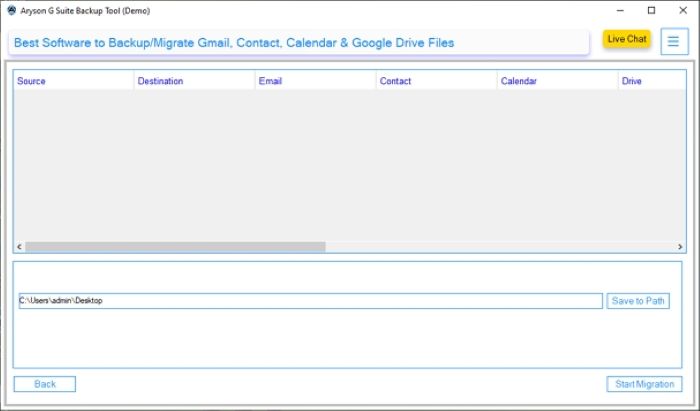Image resolution: width=700 pixels, height=411 pixels.
Task: Go Back to previous step
Action: pos(45,384)
